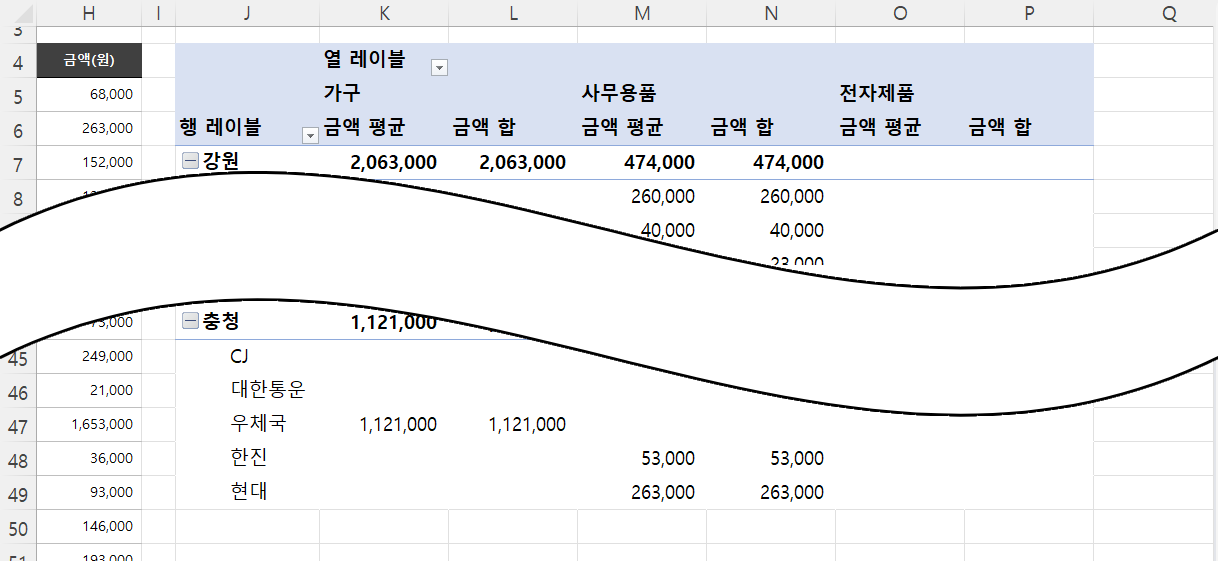Select row 7 header

18,163
